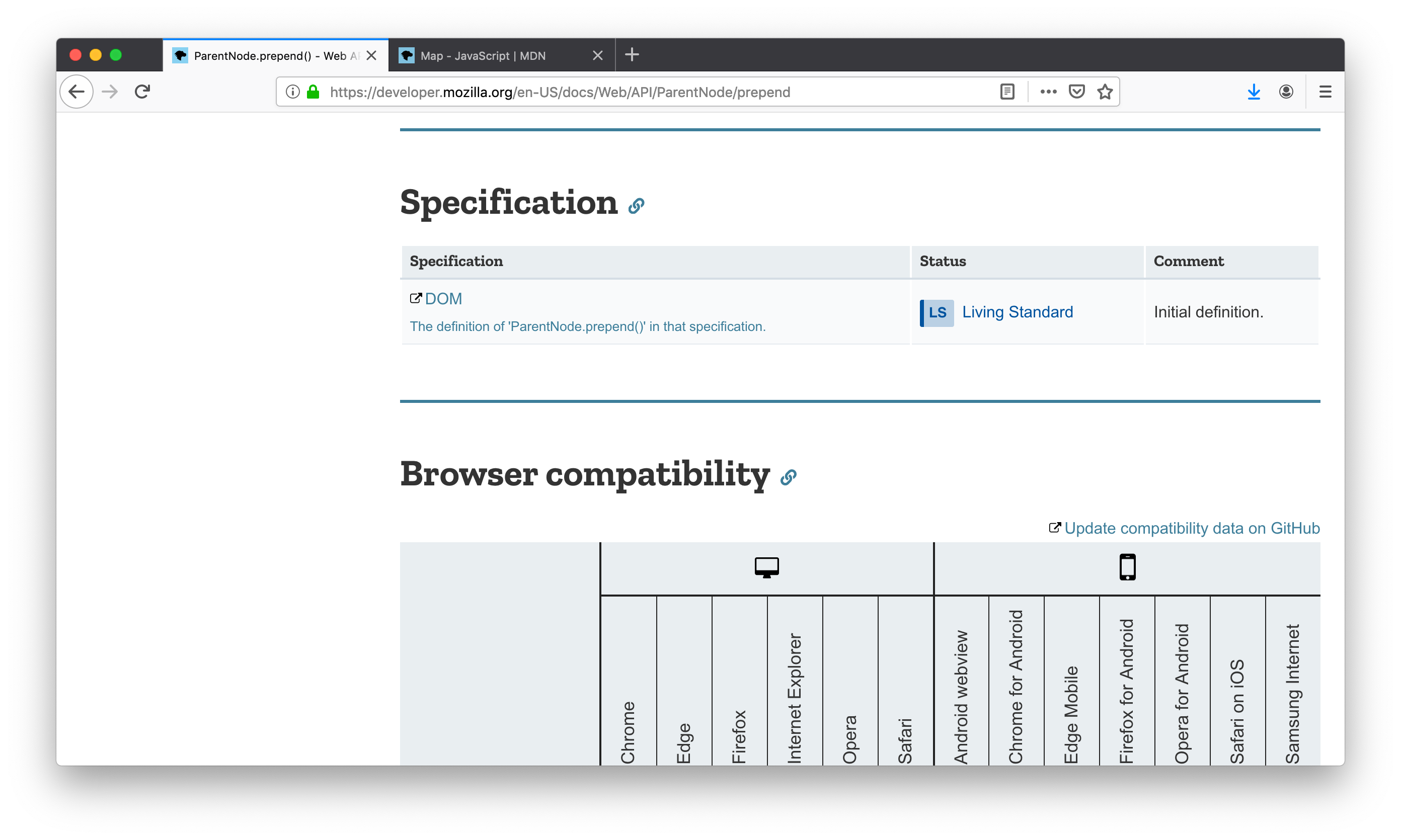Reload the current page
1401x840 pixels.
(x=142, y=92)
